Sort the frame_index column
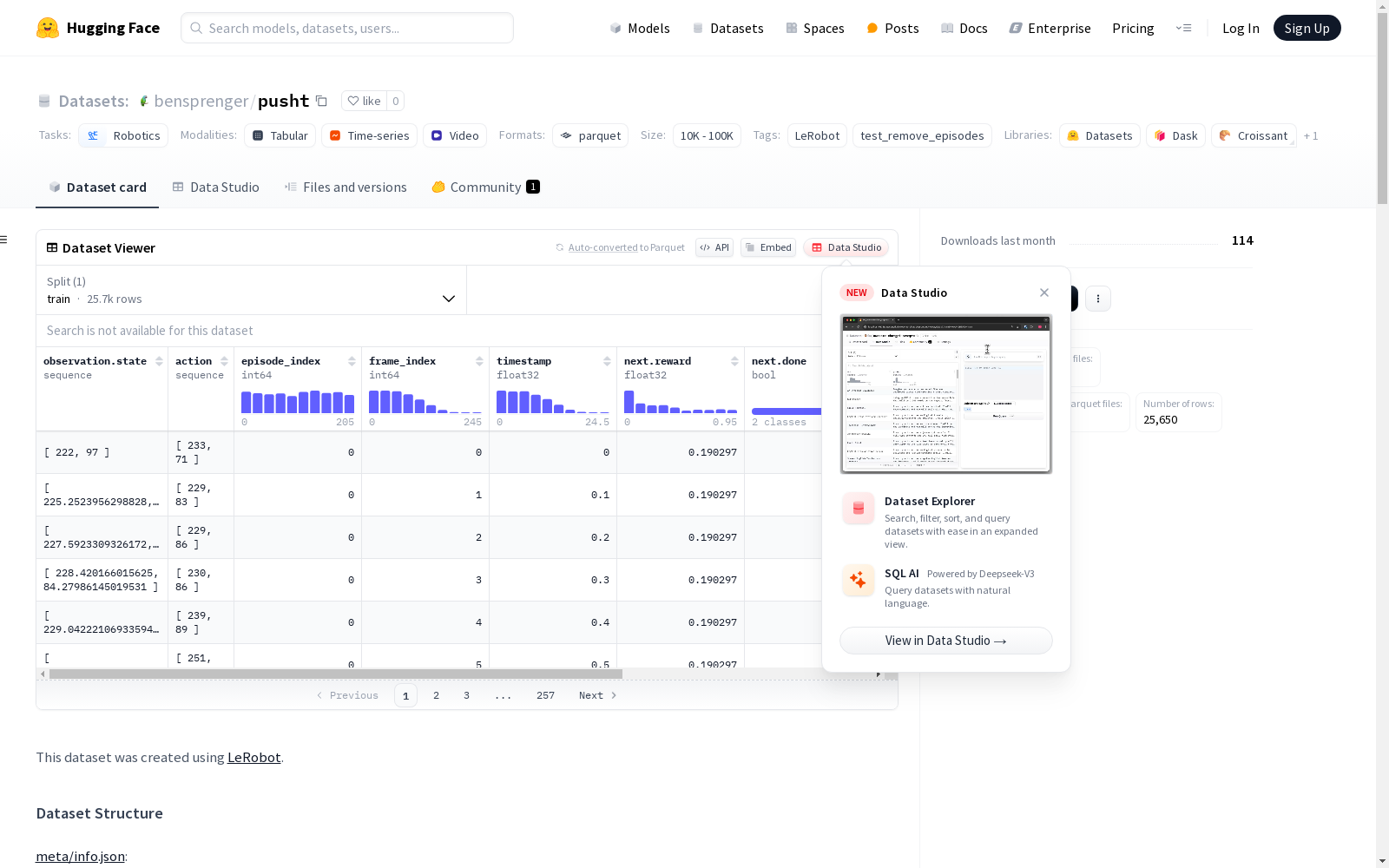Viewport: 1389px width, 868px height. click(x=479, y=361)
